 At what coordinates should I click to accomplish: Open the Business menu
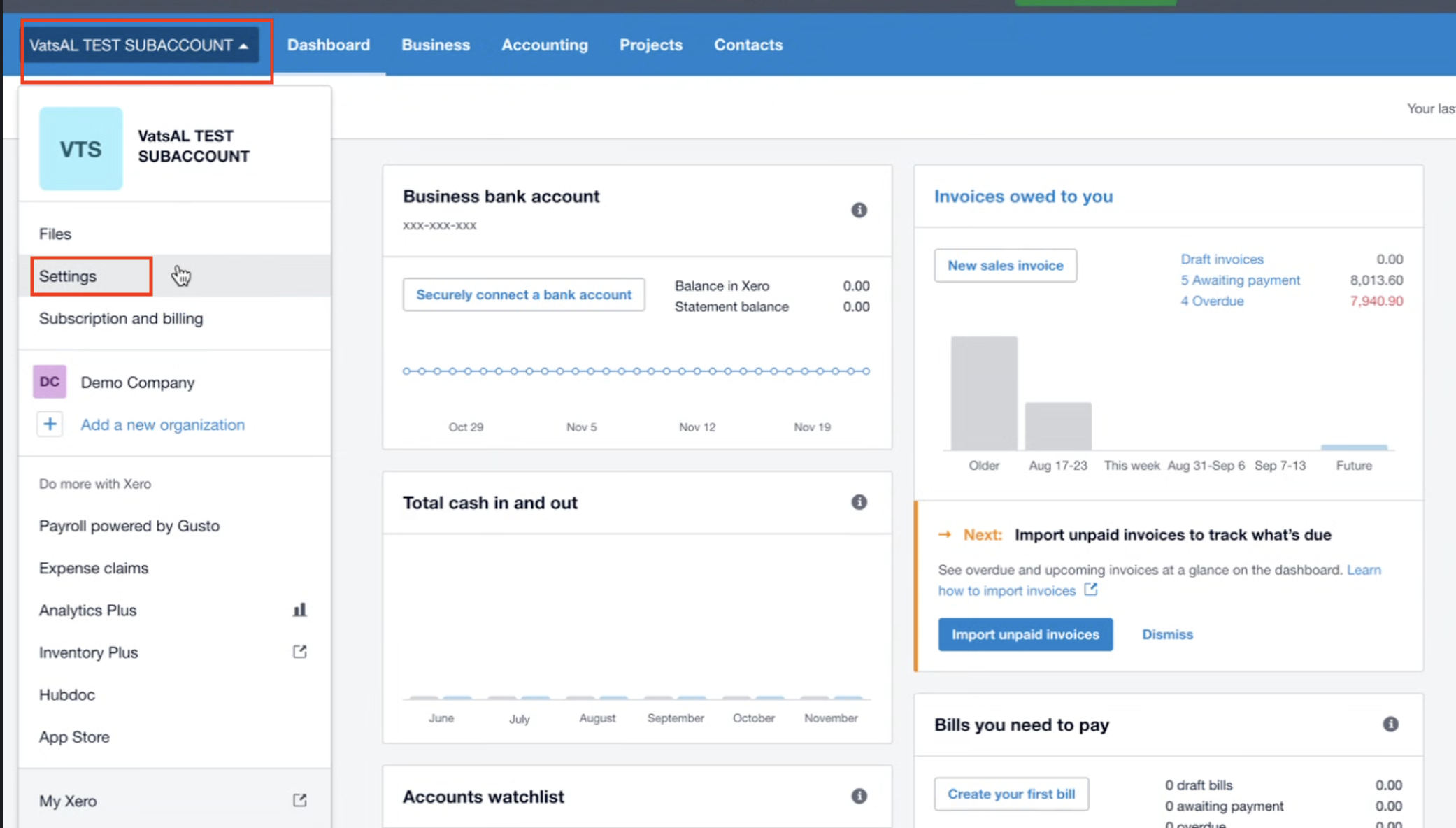tap(435, 45)
